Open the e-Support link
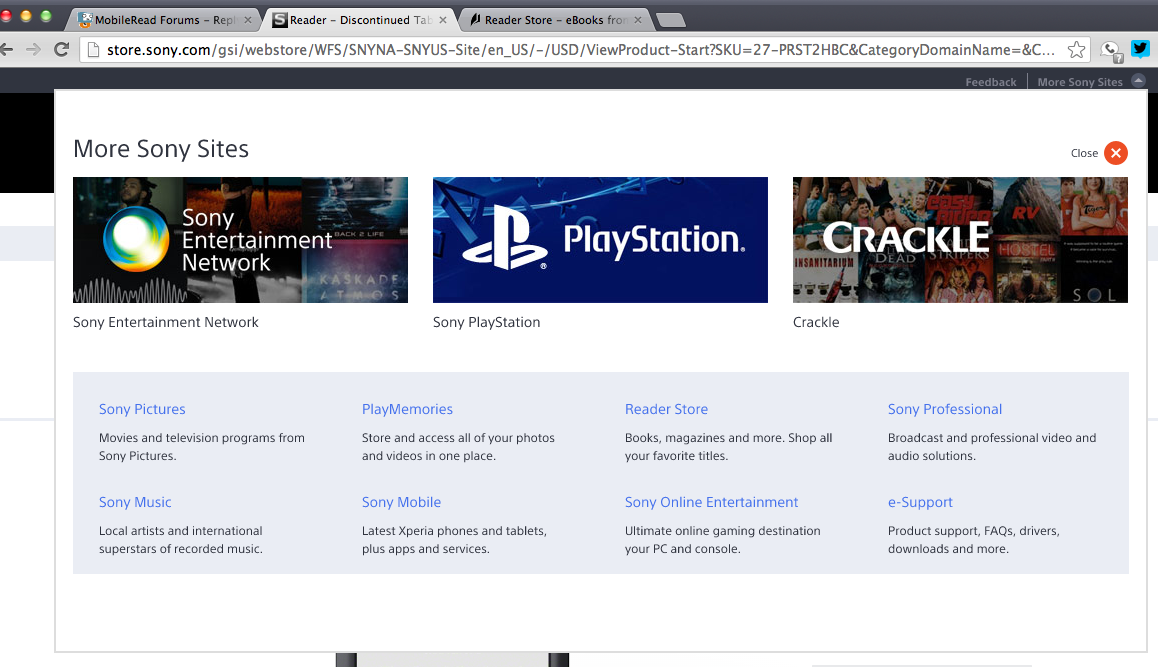This screenshot has height=667, width=1158. coord(920,502)
